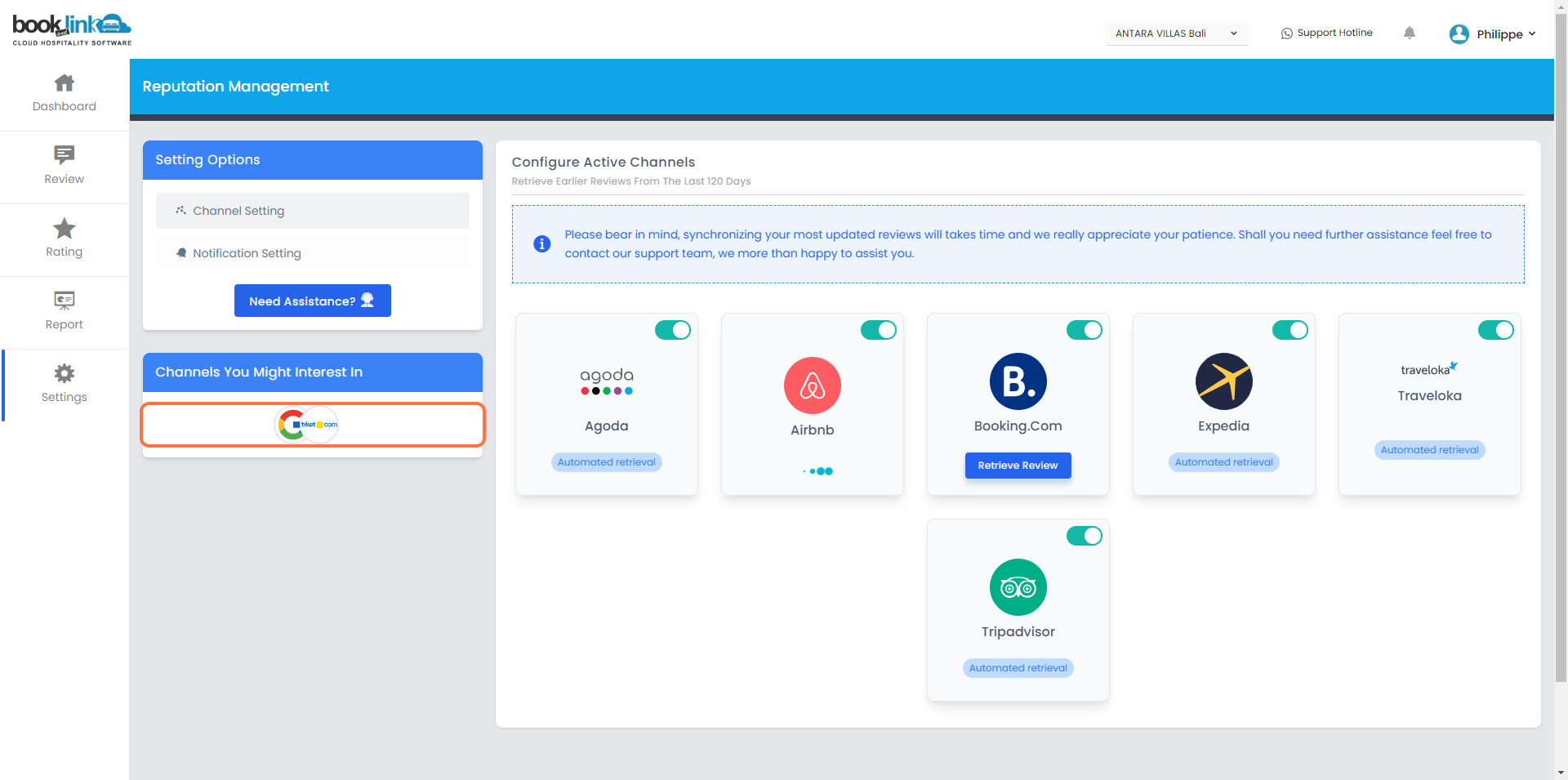
Task: Select the tiket.com channel icon
Action: point(321,425)
